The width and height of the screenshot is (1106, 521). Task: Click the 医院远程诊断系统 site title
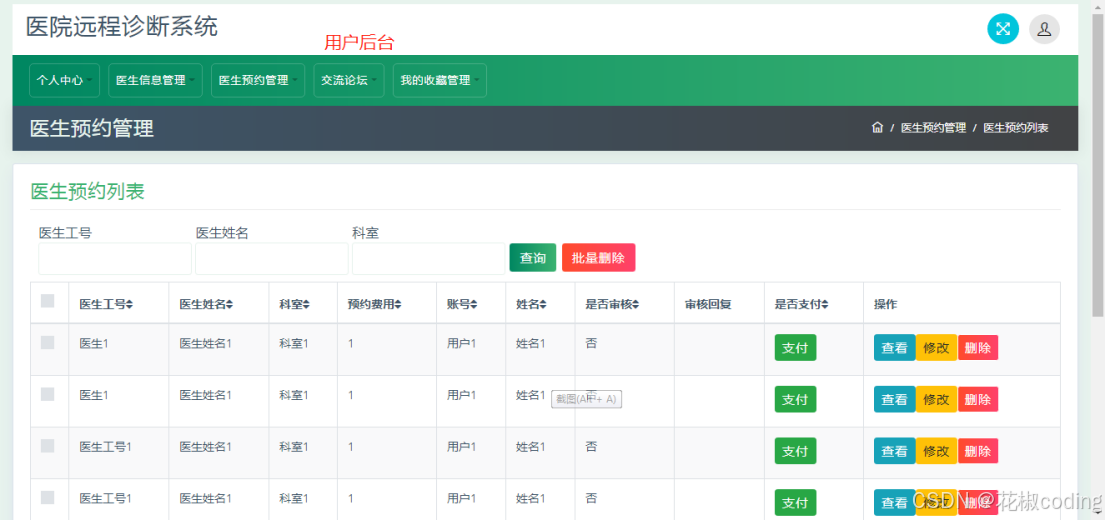click(122, 27)
